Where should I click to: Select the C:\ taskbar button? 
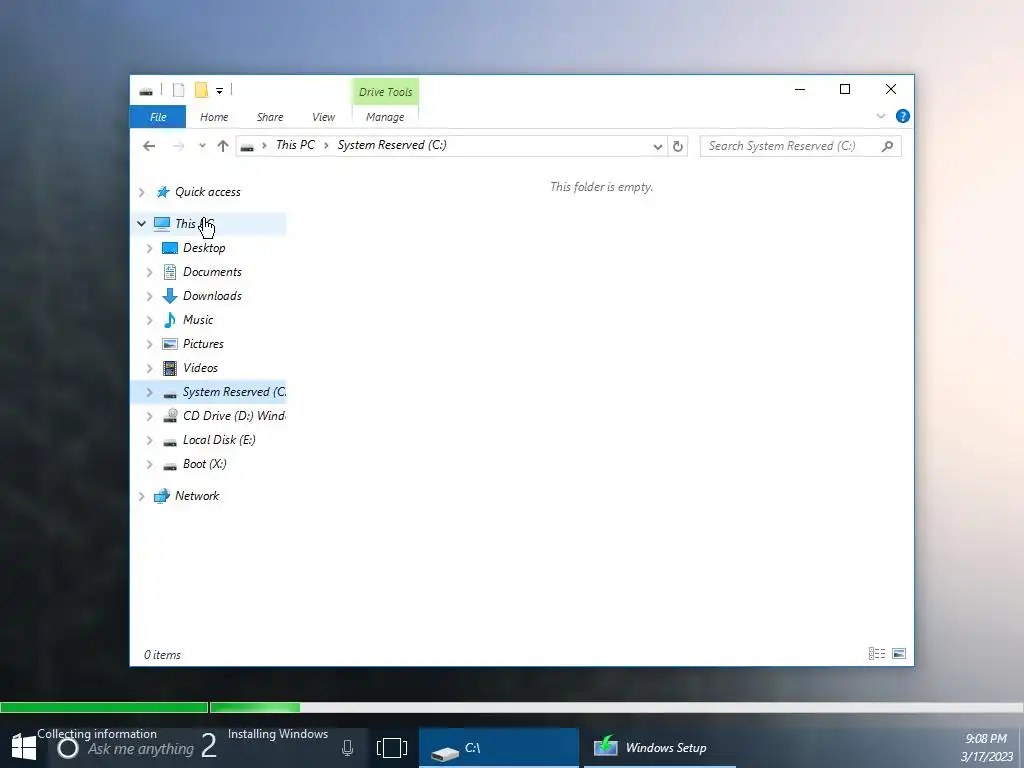[499, 748]
